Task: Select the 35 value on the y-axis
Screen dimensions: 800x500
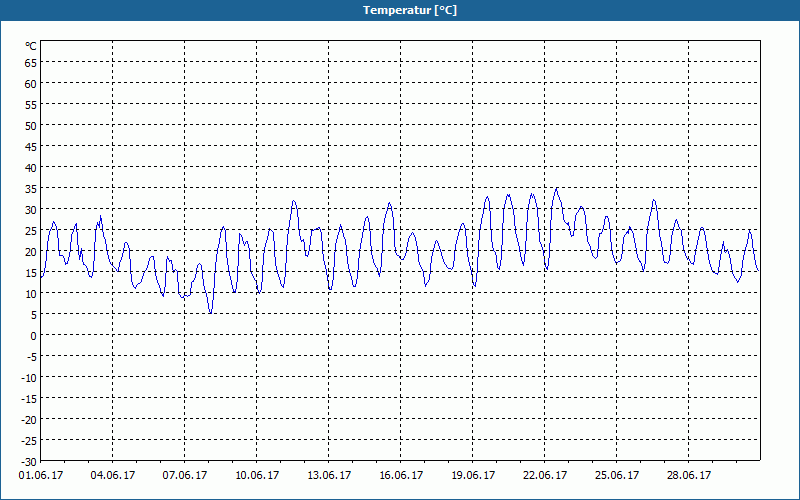Action: pyautogui.click(x=31, y=189)
